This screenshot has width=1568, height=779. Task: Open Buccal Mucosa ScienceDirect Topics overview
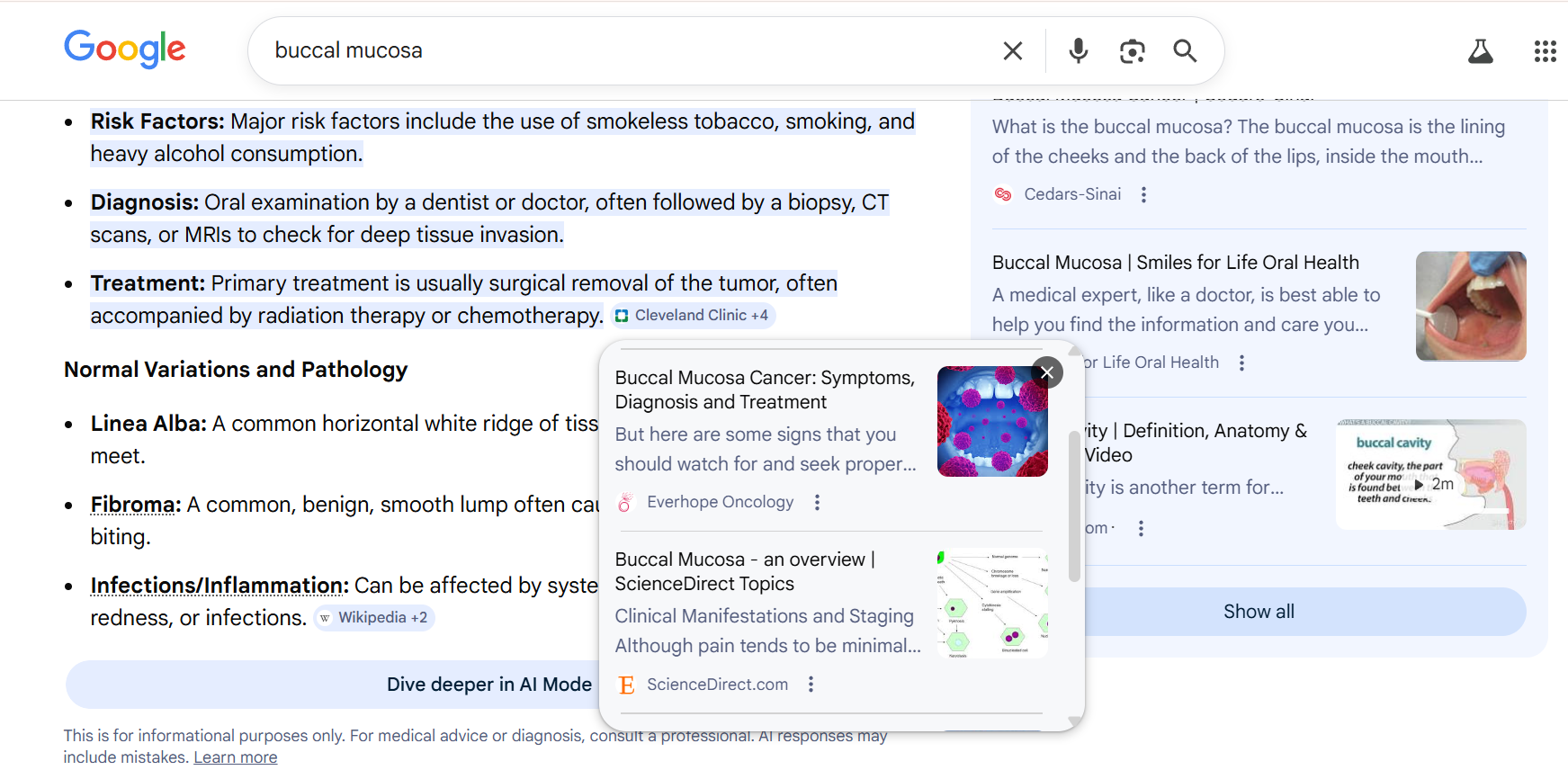click(745, 571)
